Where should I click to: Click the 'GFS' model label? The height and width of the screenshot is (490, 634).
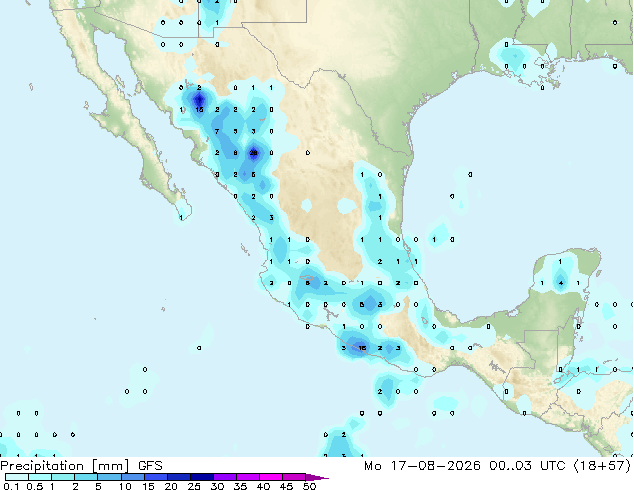[x=150, y=466]
